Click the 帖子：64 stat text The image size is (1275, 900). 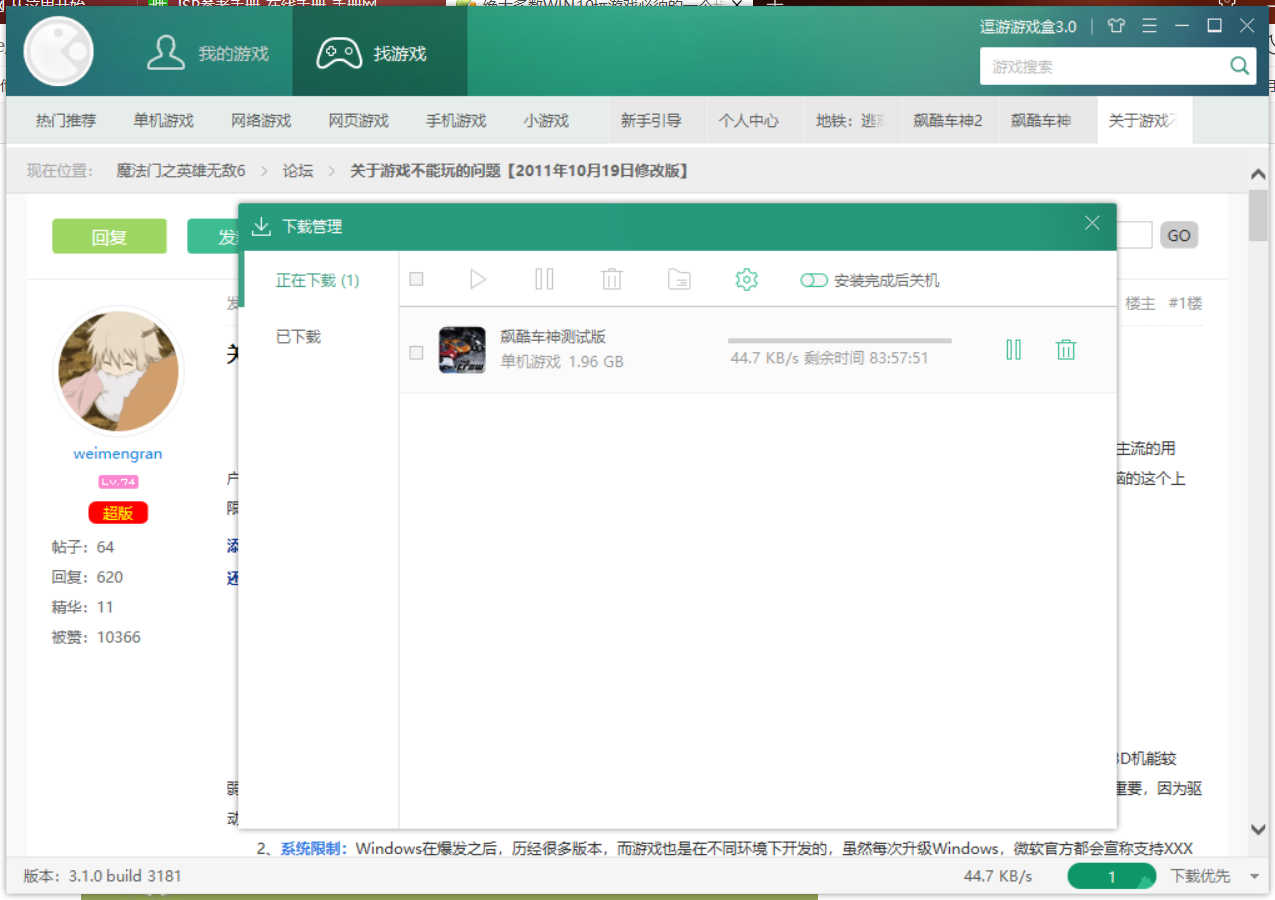[x=83, y=547]
